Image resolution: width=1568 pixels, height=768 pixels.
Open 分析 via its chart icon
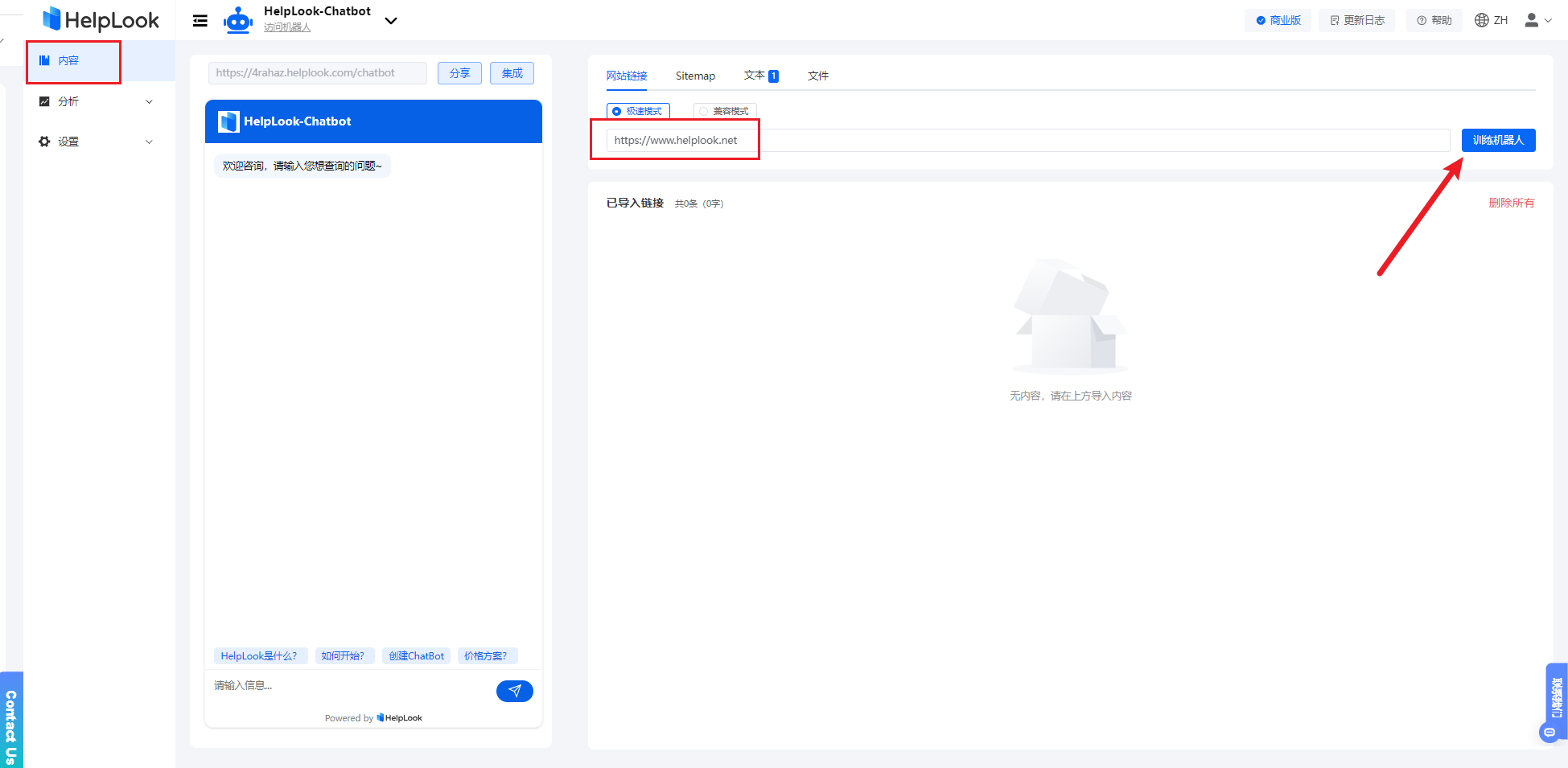[45, 101]
